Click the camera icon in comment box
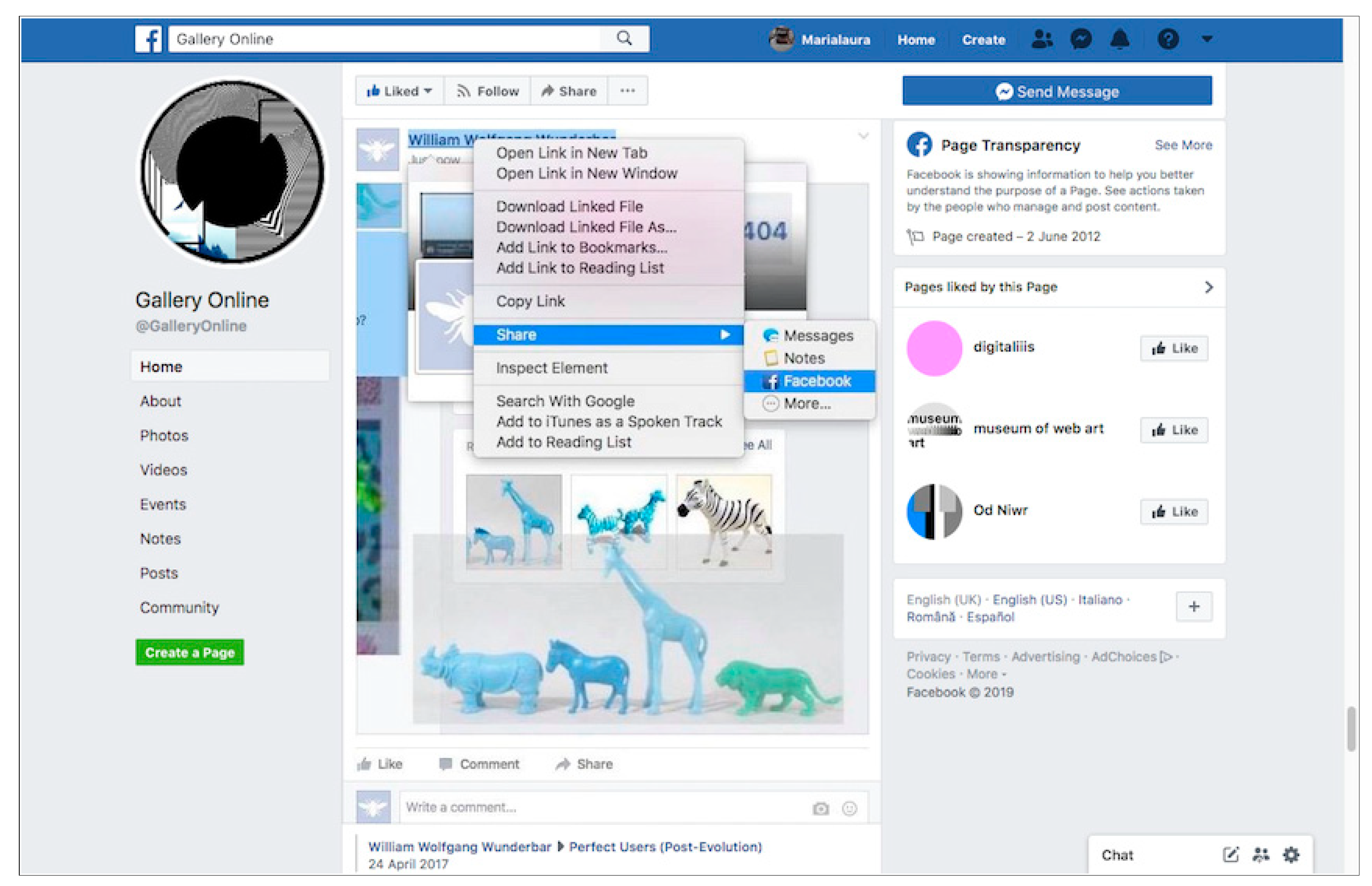The image size is (1372, 886). click(x=821, y=809)
